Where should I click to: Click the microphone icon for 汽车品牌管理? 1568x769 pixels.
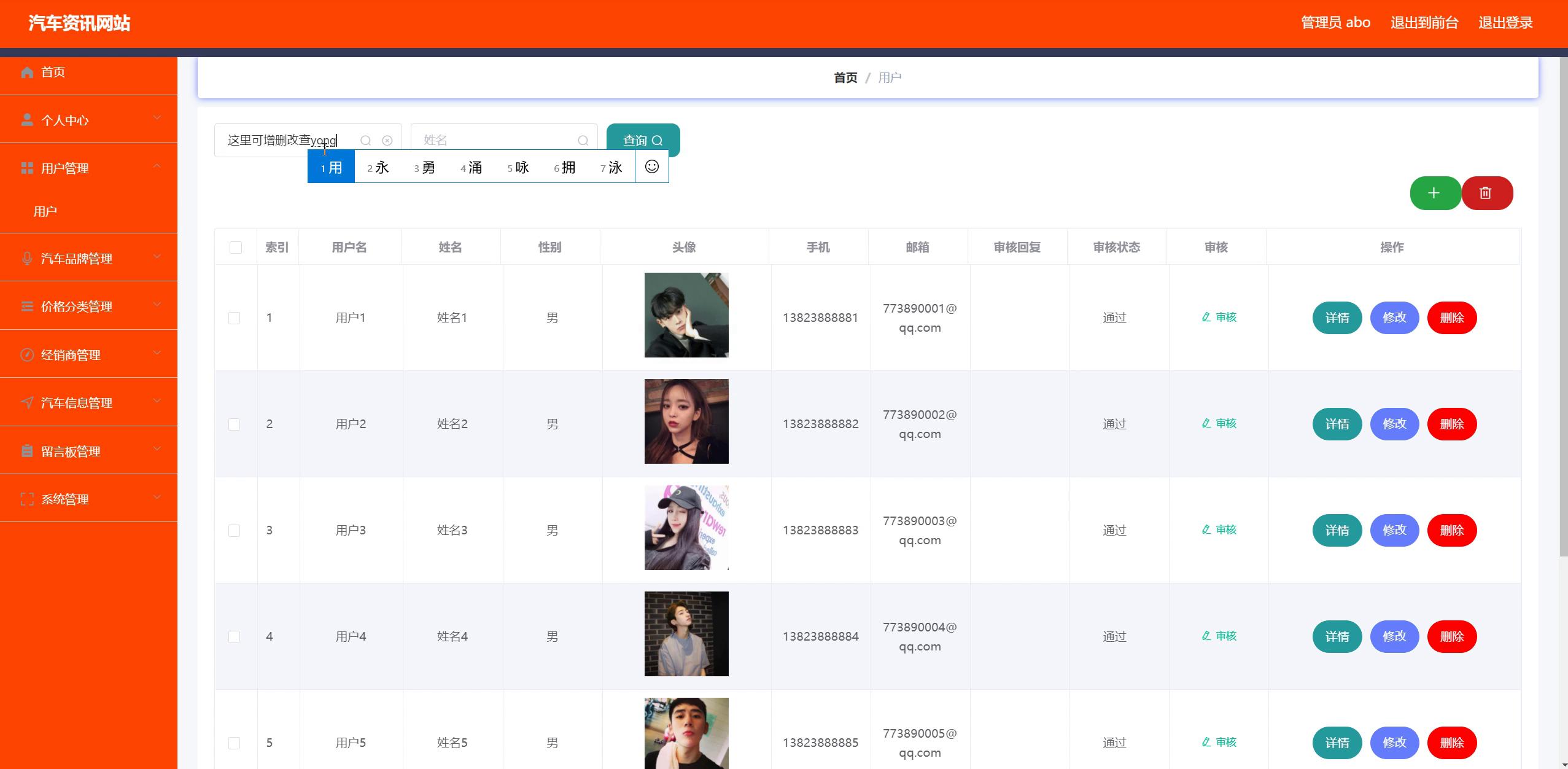(x=27, y=259)
